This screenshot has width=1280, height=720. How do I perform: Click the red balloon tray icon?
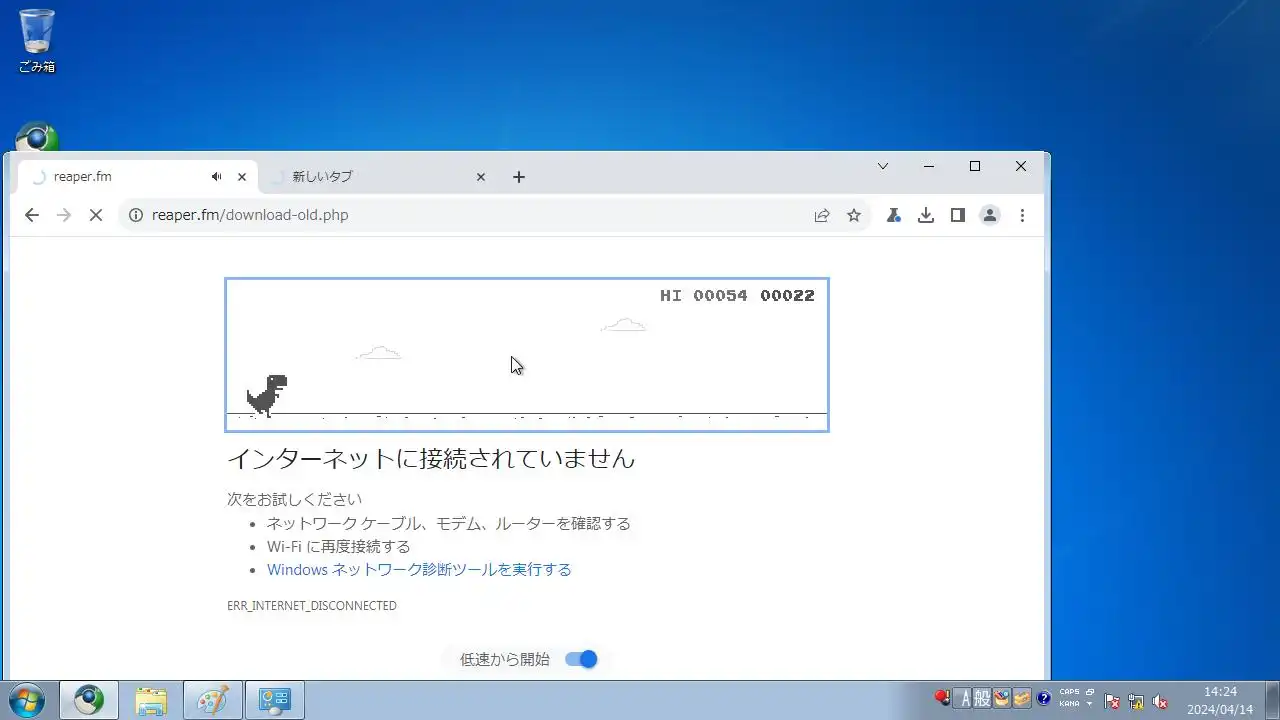coord(941,699)
